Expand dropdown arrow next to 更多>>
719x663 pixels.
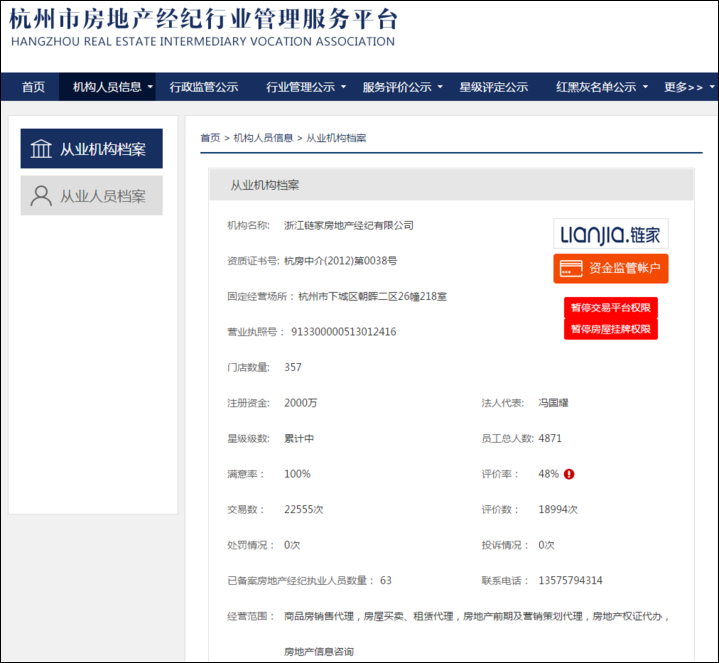712,86
